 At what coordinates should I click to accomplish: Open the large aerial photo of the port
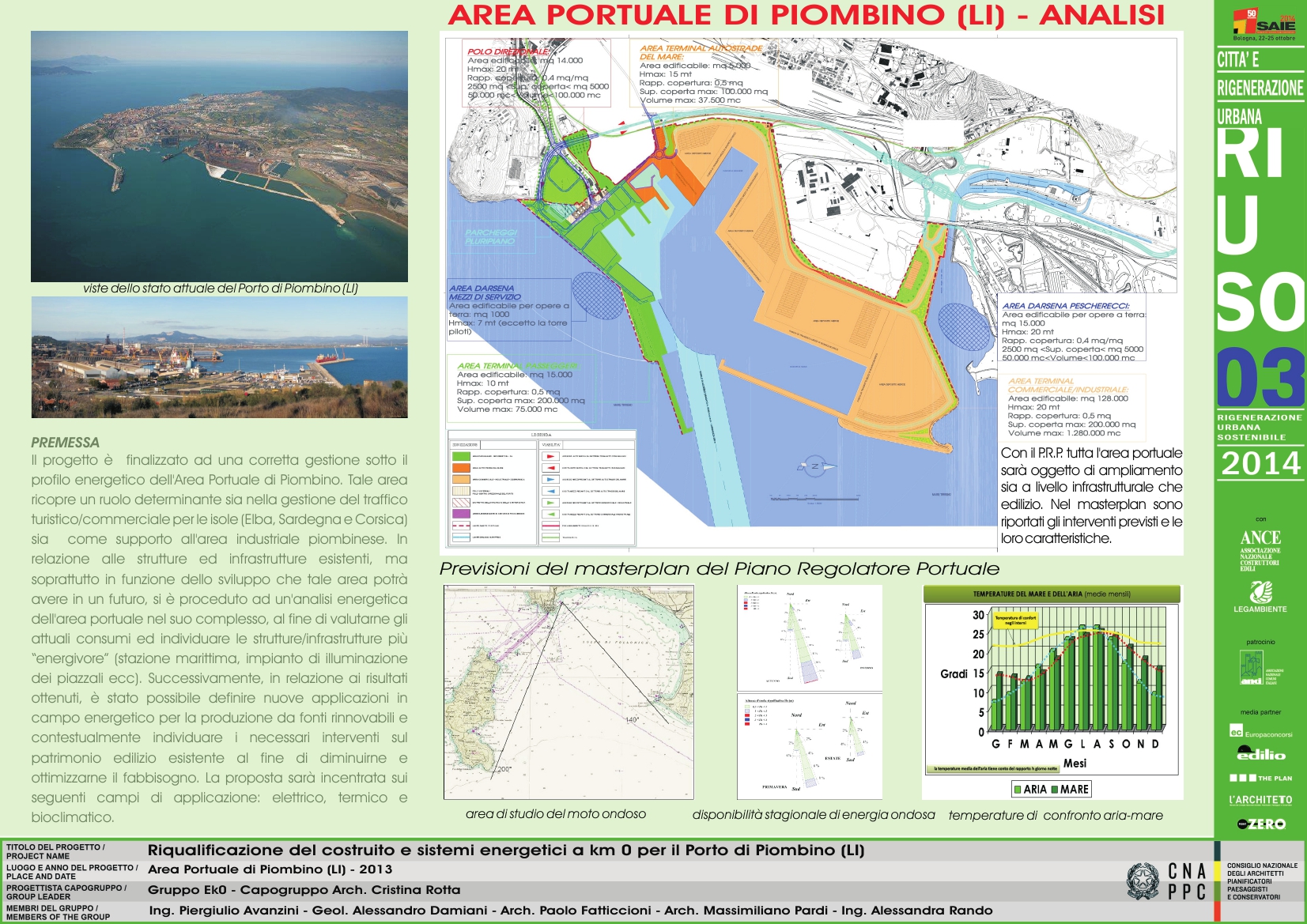tap(219, 157)
